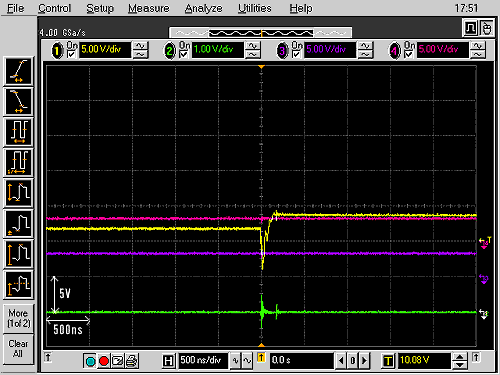Lower trigger level with the down stepper
The height and width of the screenshot is (375, 500).
point(460,365)
